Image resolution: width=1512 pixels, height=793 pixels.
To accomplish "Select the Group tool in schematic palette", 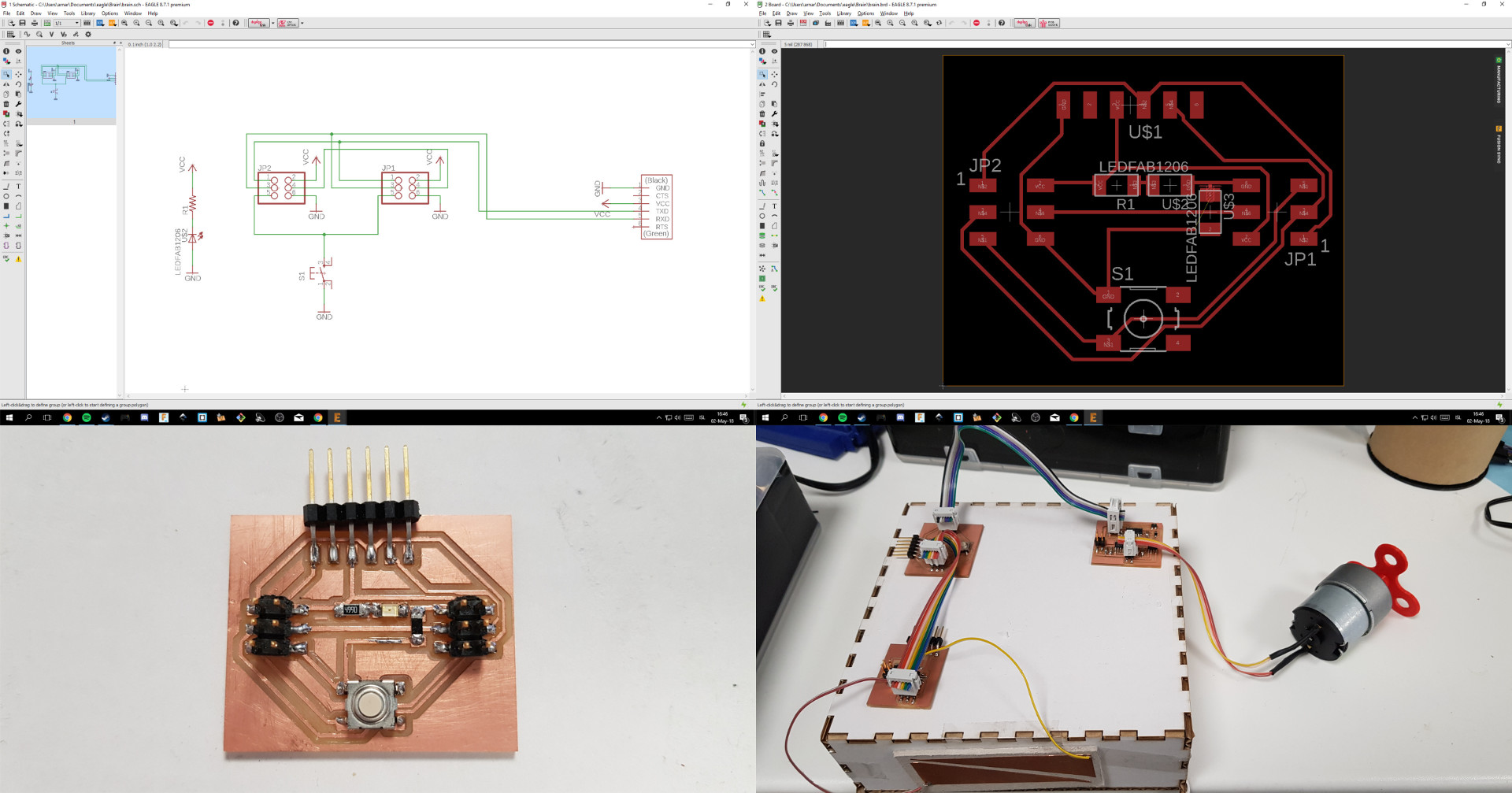I will coord(6,75).
